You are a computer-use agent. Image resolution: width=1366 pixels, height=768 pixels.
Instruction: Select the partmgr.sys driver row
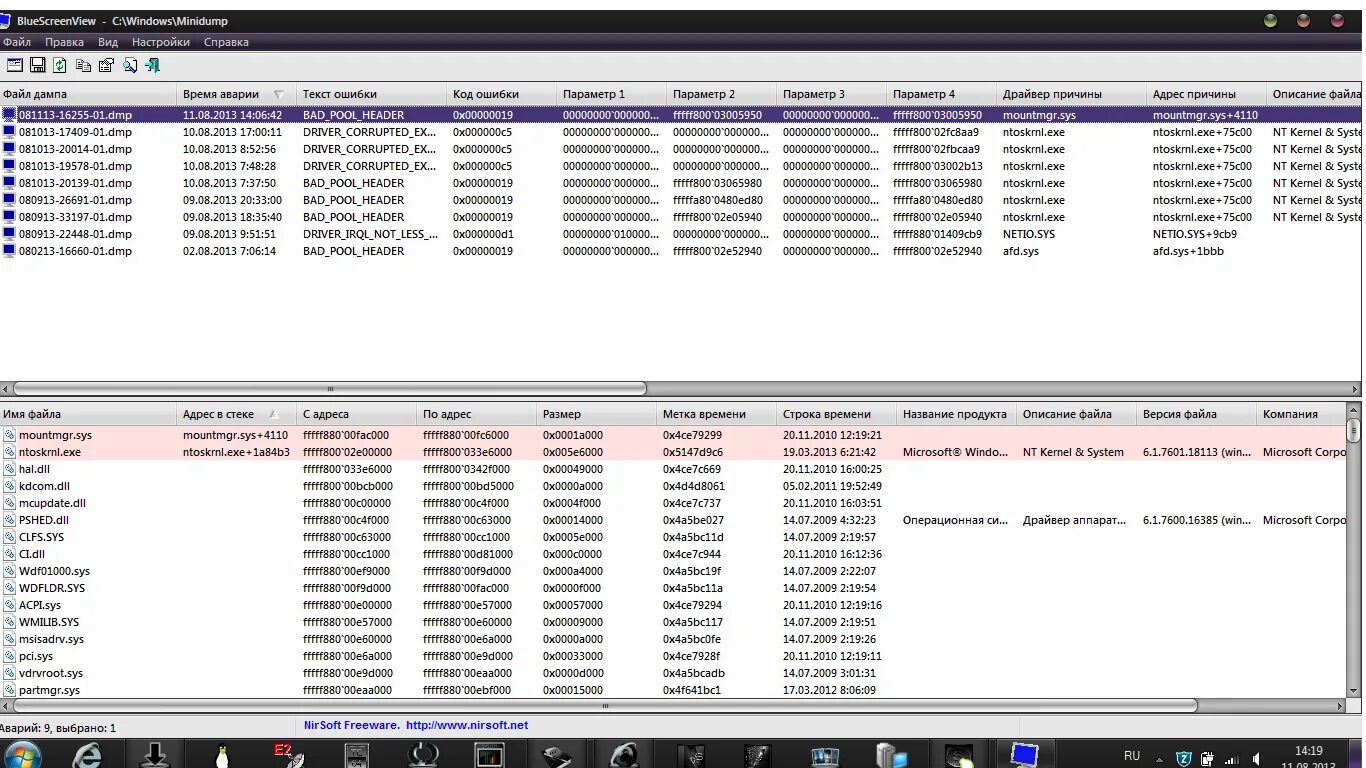(x=673, y=690)
